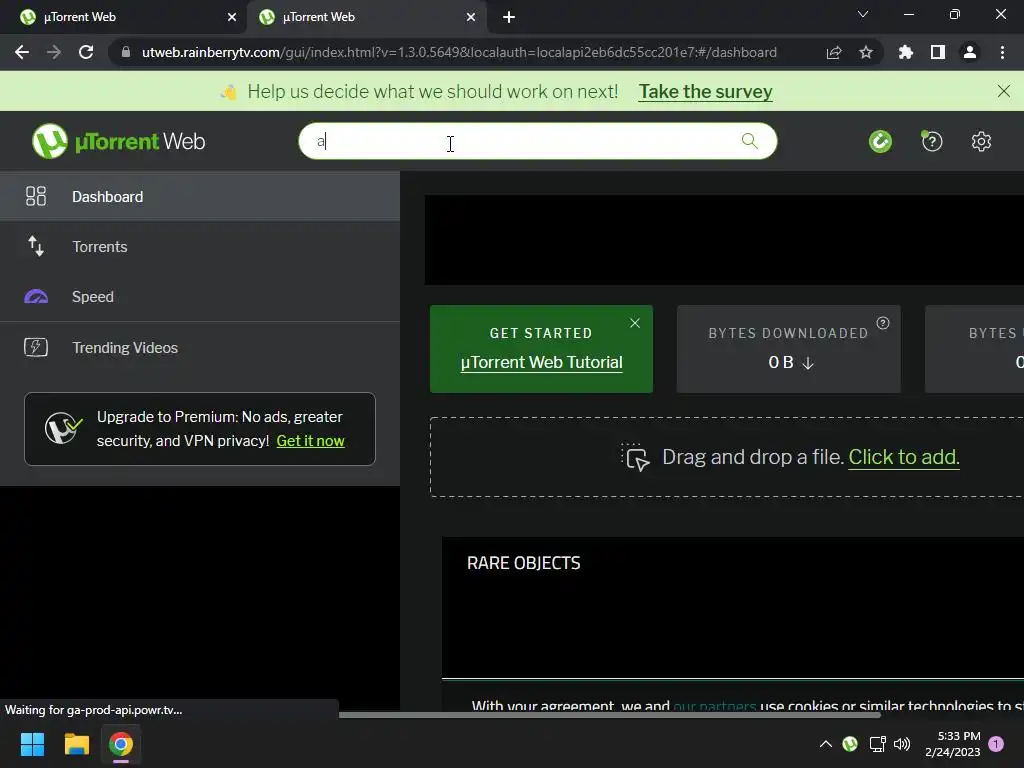Open the notification count badge
The image size is (1024, 768).
coord(996,744)
